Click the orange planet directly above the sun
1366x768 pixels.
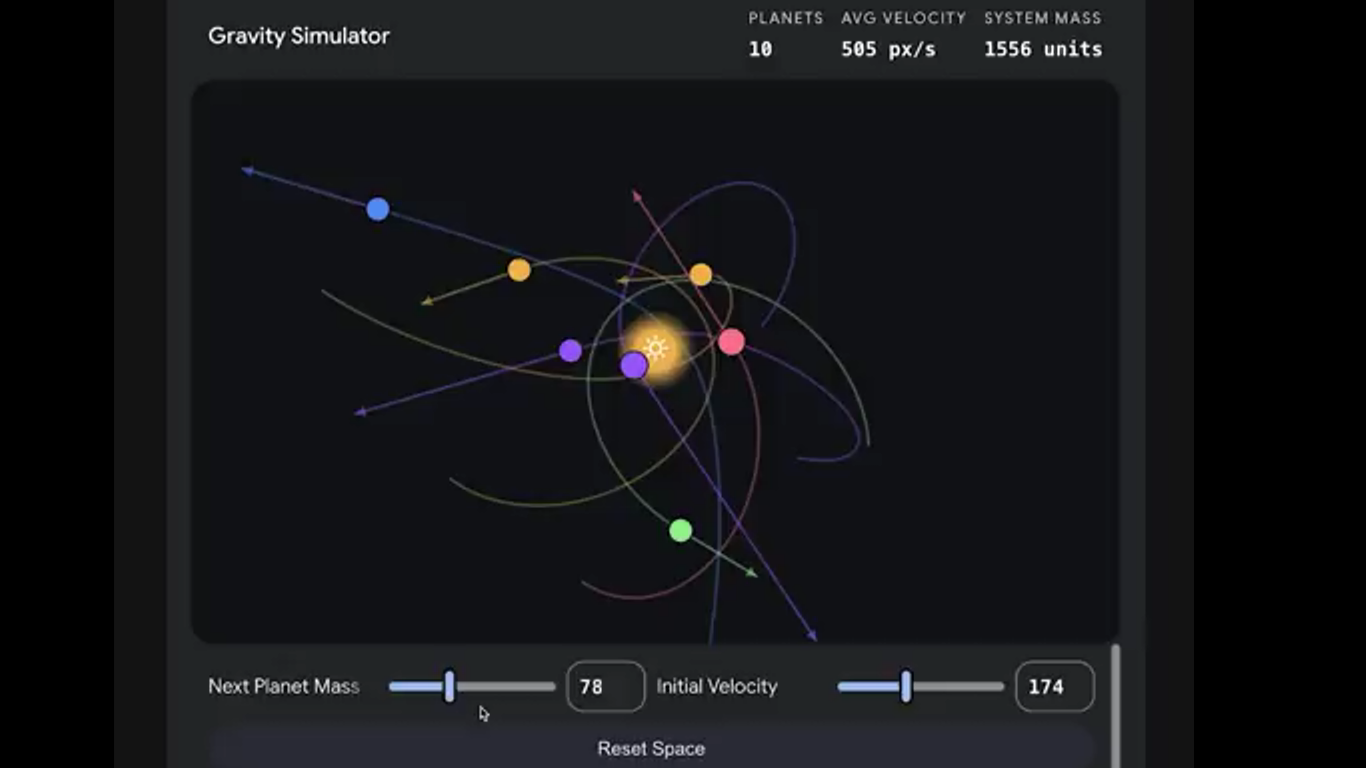tap(700, 275)
